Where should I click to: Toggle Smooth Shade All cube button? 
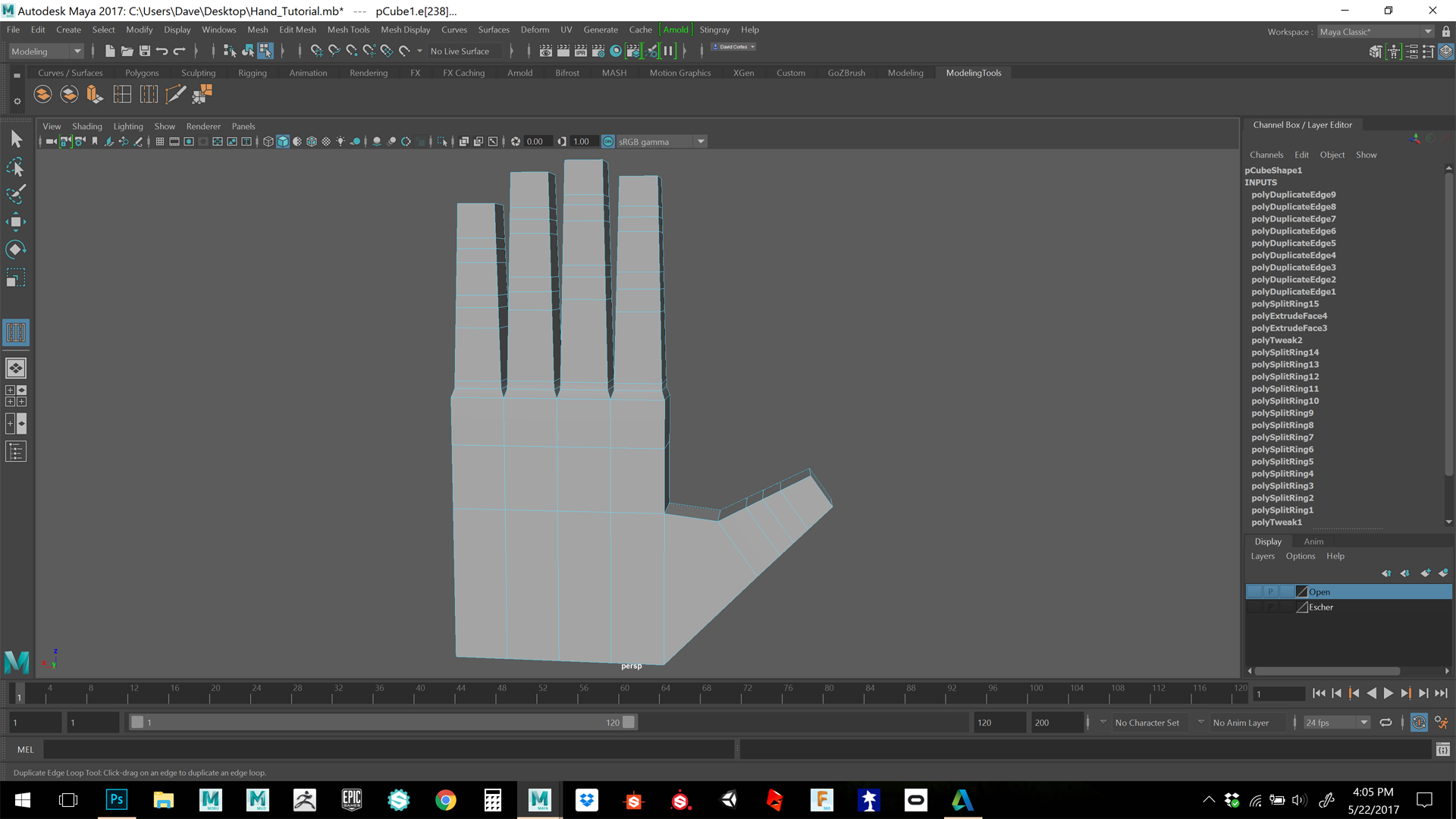(x=283, y=142)
